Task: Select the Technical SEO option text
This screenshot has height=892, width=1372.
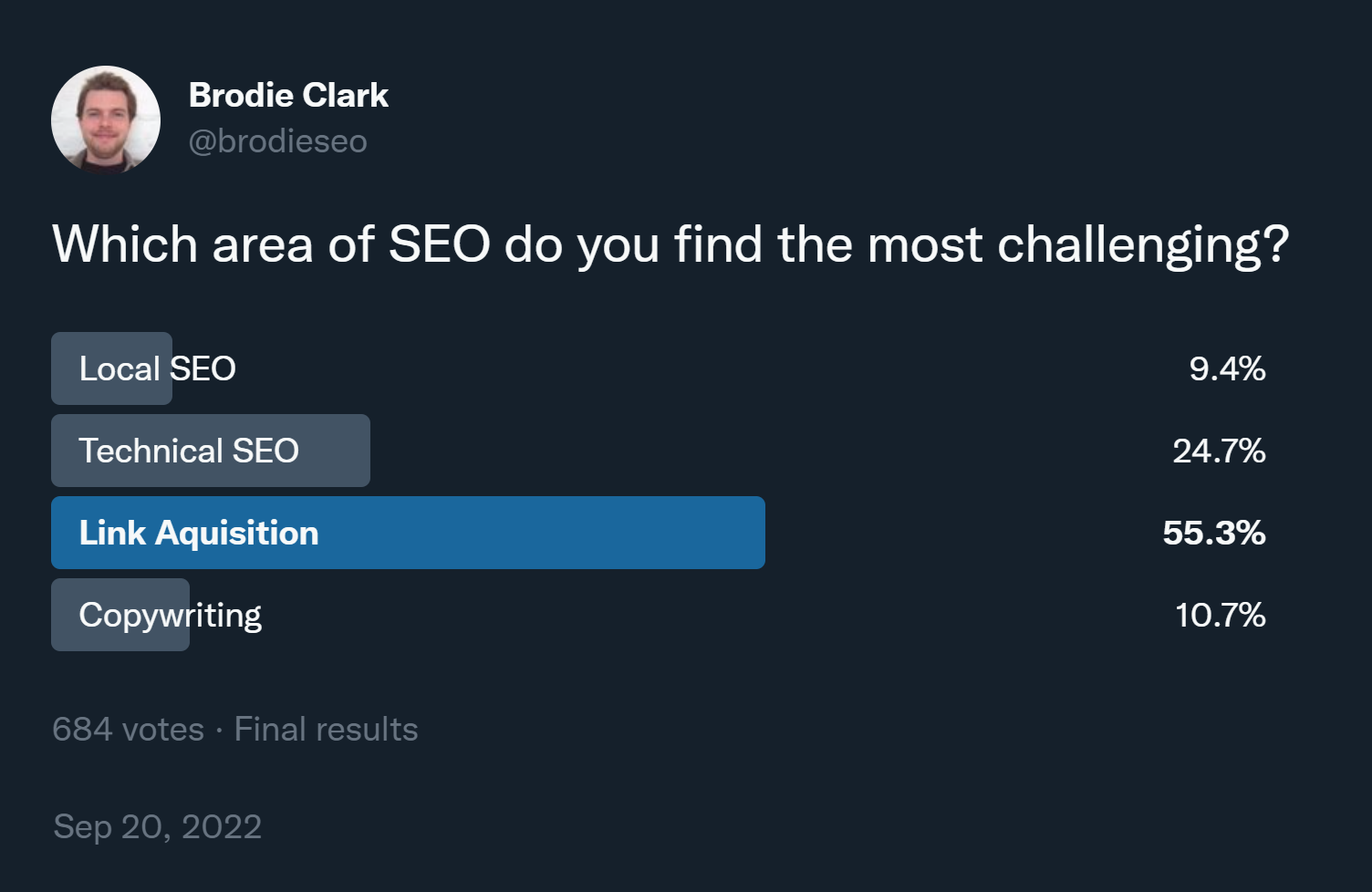Action: [x=189, y=451]
